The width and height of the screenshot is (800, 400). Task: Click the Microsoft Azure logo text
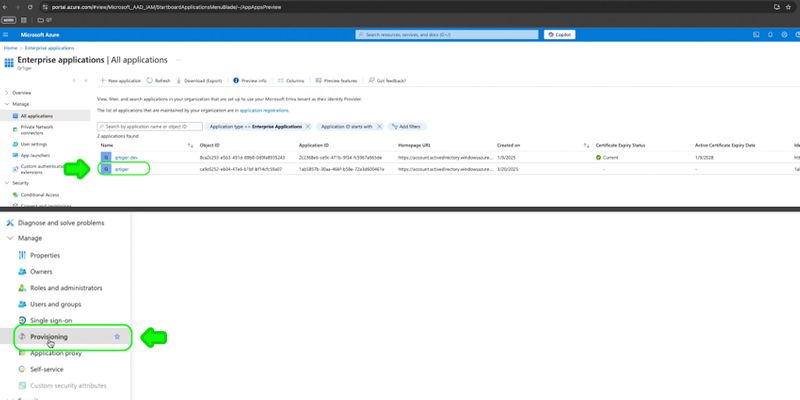(x=40, y=35)
